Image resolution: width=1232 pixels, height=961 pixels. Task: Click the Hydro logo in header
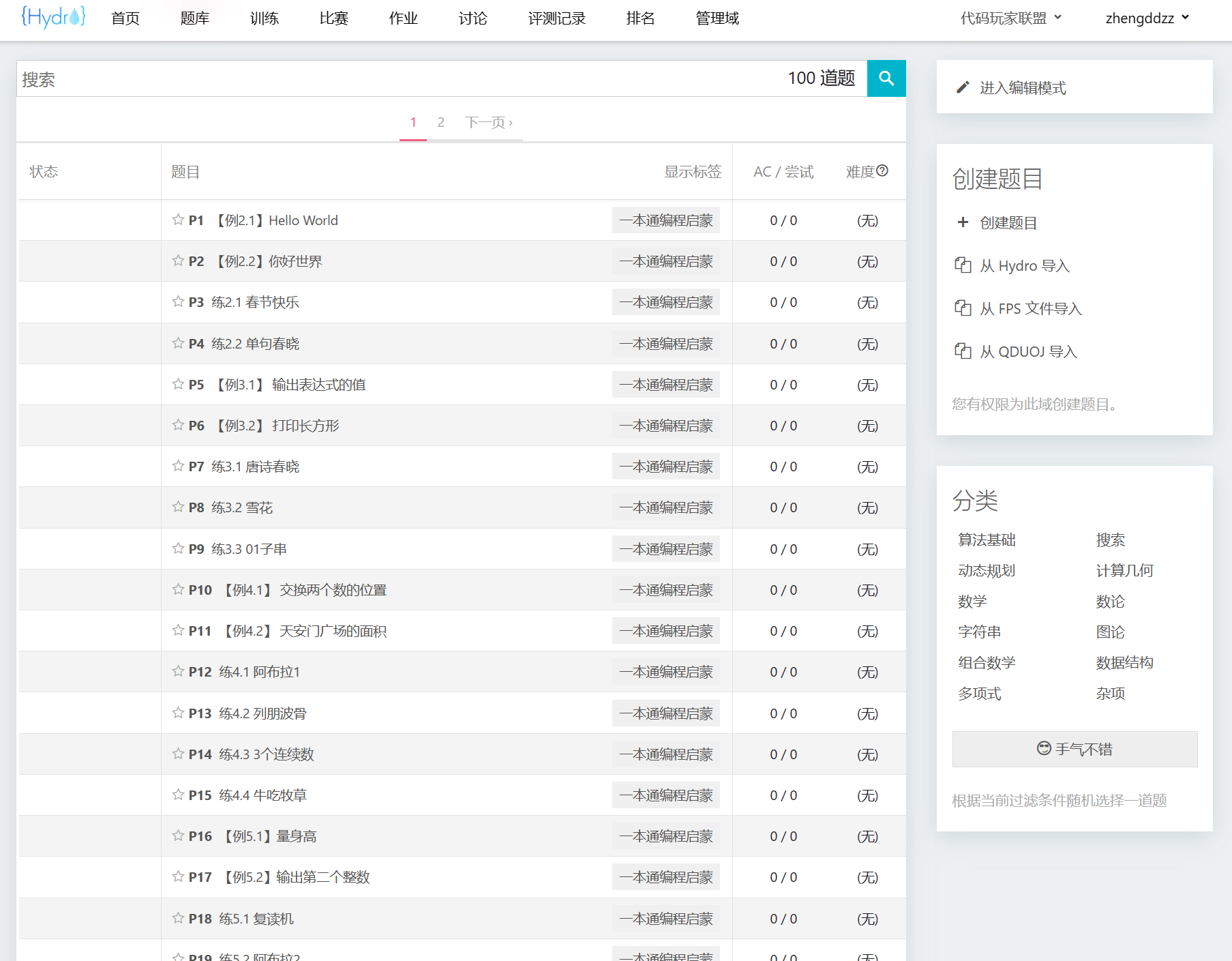[53, 17]
